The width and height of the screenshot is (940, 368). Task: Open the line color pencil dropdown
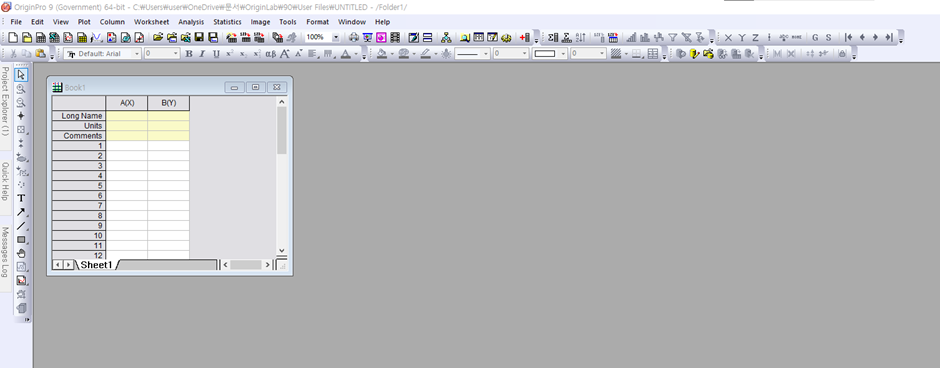pos(435,54)
